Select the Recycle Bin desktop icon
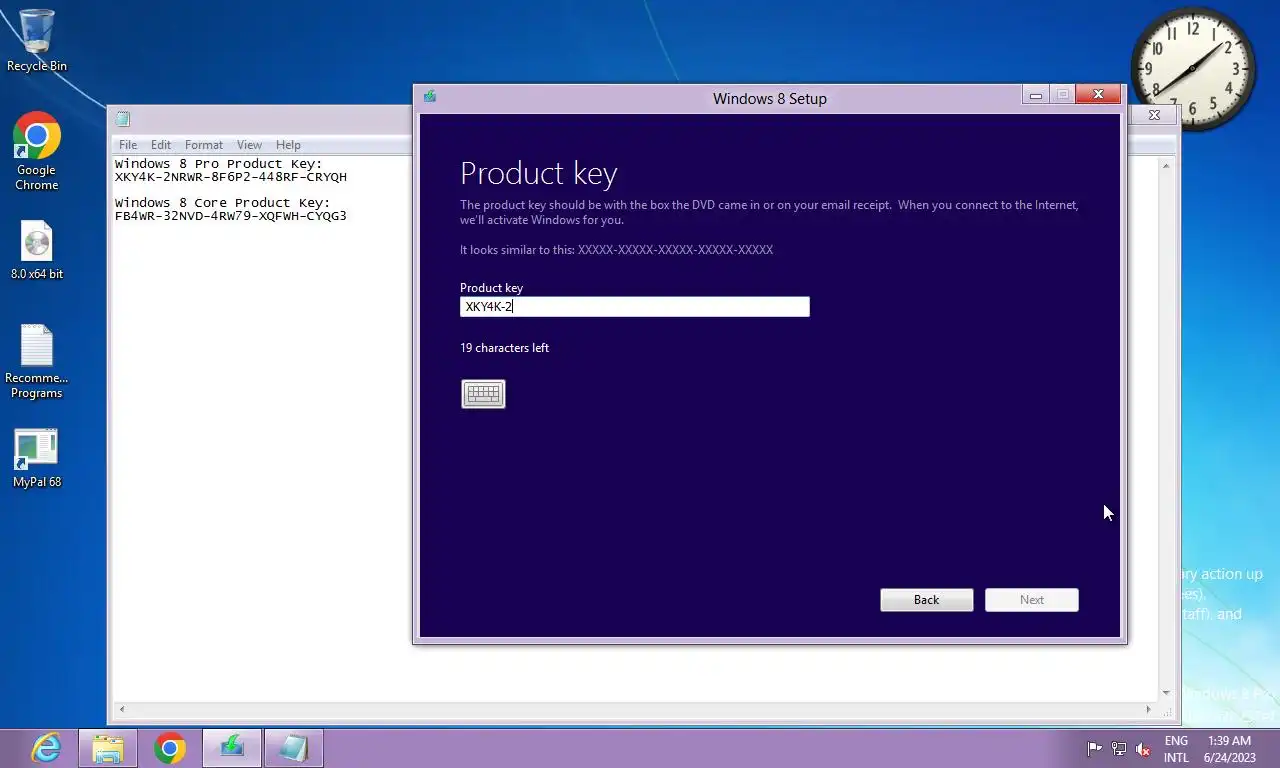Image resolution: width=1280 pixels, height=768 pixels. pyautogui.click(x=37, y=40)
